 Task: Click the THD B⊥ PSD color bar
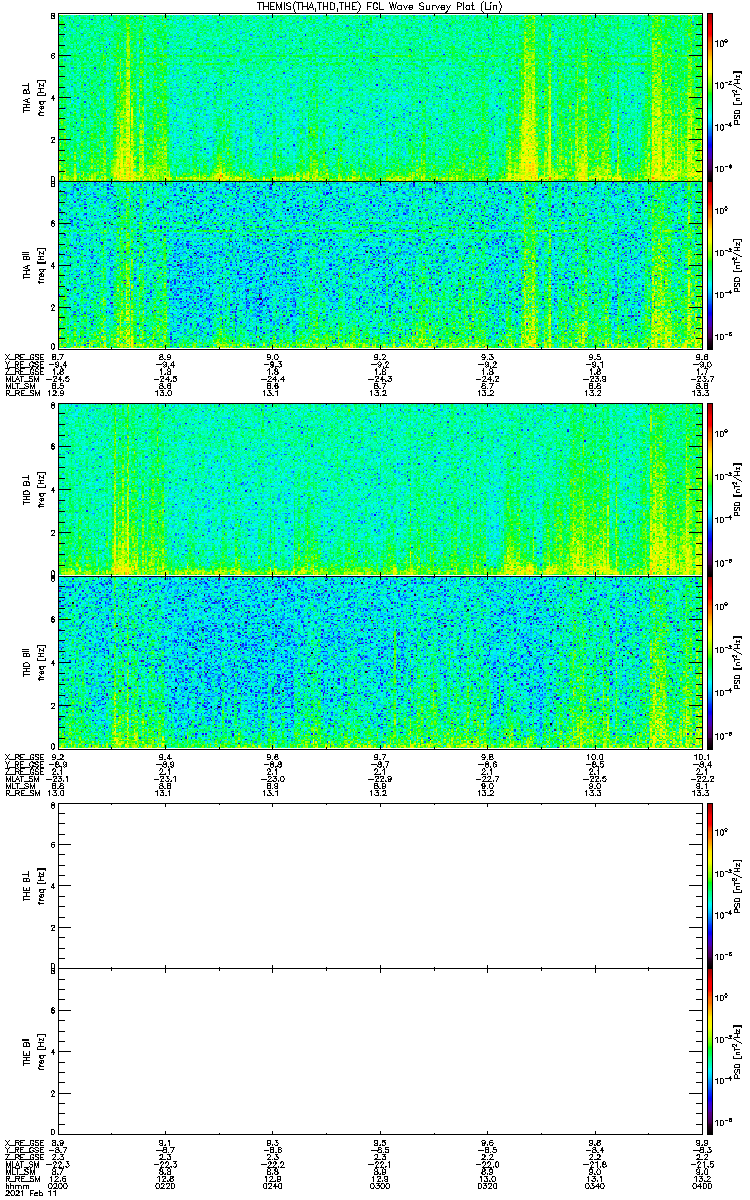tap(709, 489)
